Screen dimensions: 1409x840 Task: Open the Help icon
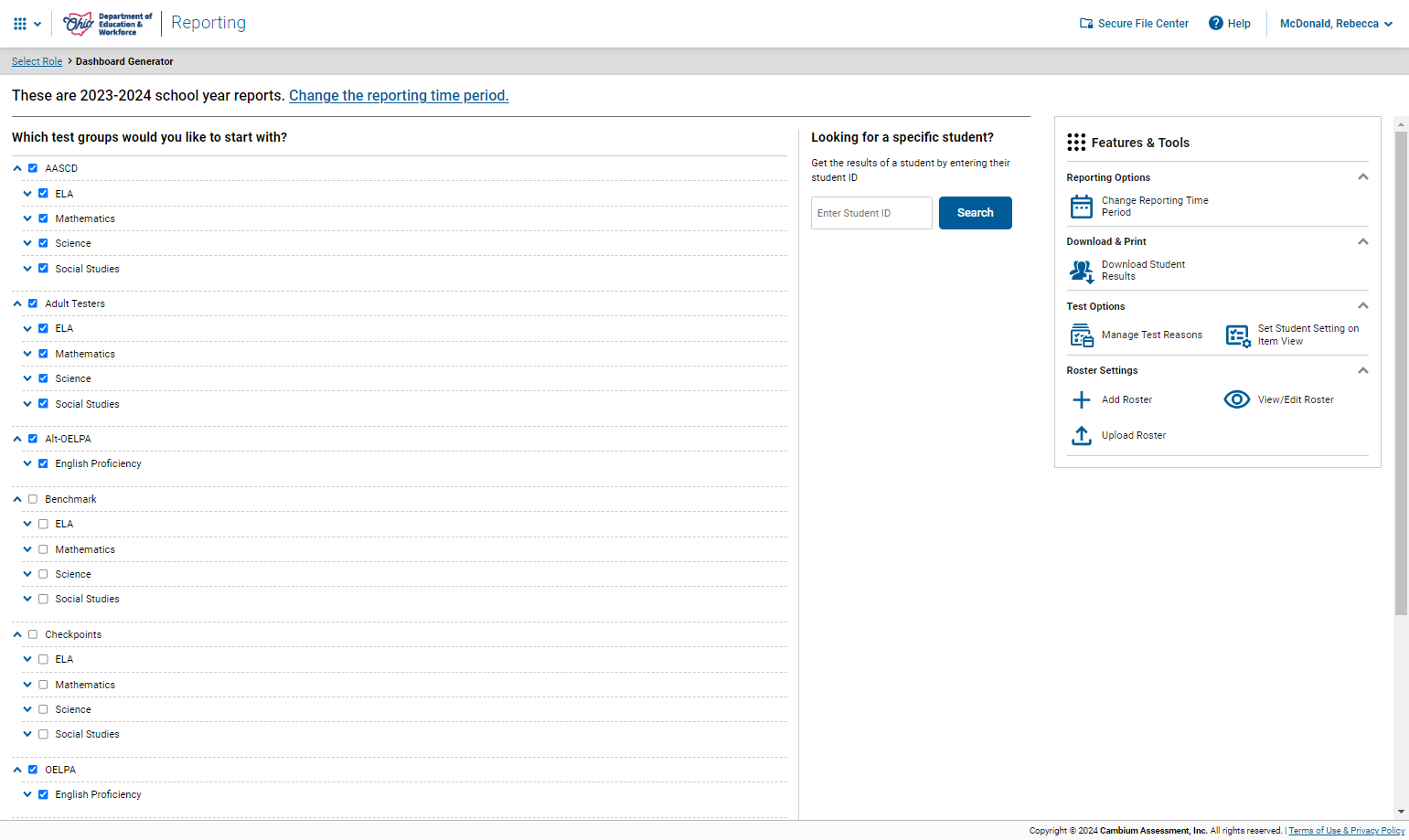(1216, 23)
